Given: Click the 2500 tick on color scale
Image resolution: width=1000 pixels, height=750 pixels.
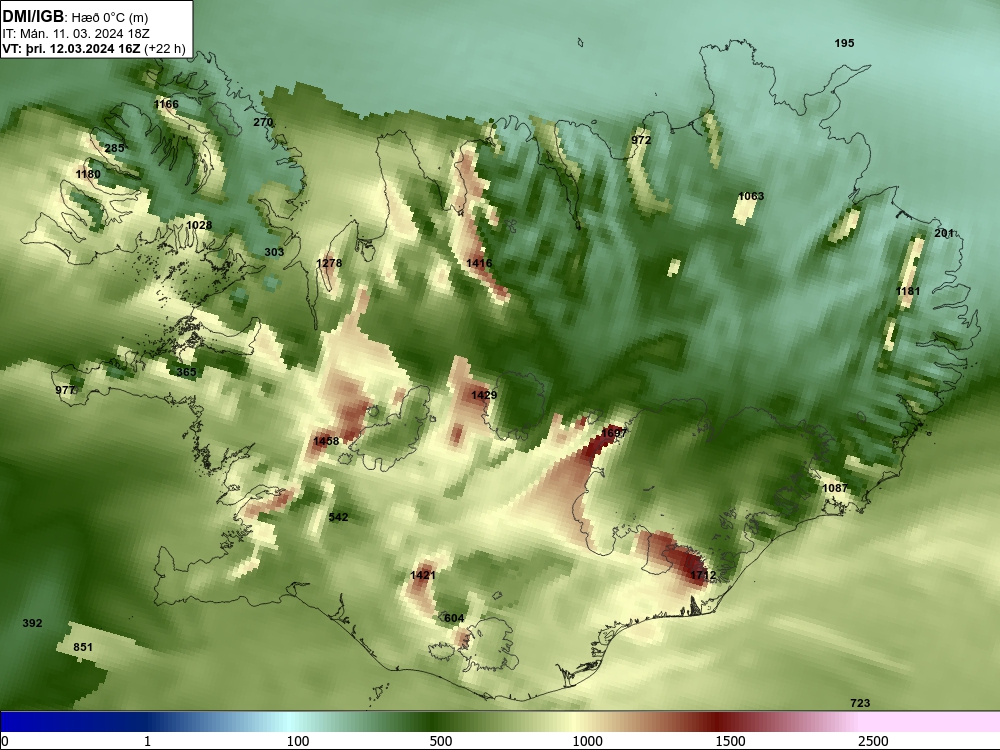Looking at the screenshot, I should click(873, 741).
